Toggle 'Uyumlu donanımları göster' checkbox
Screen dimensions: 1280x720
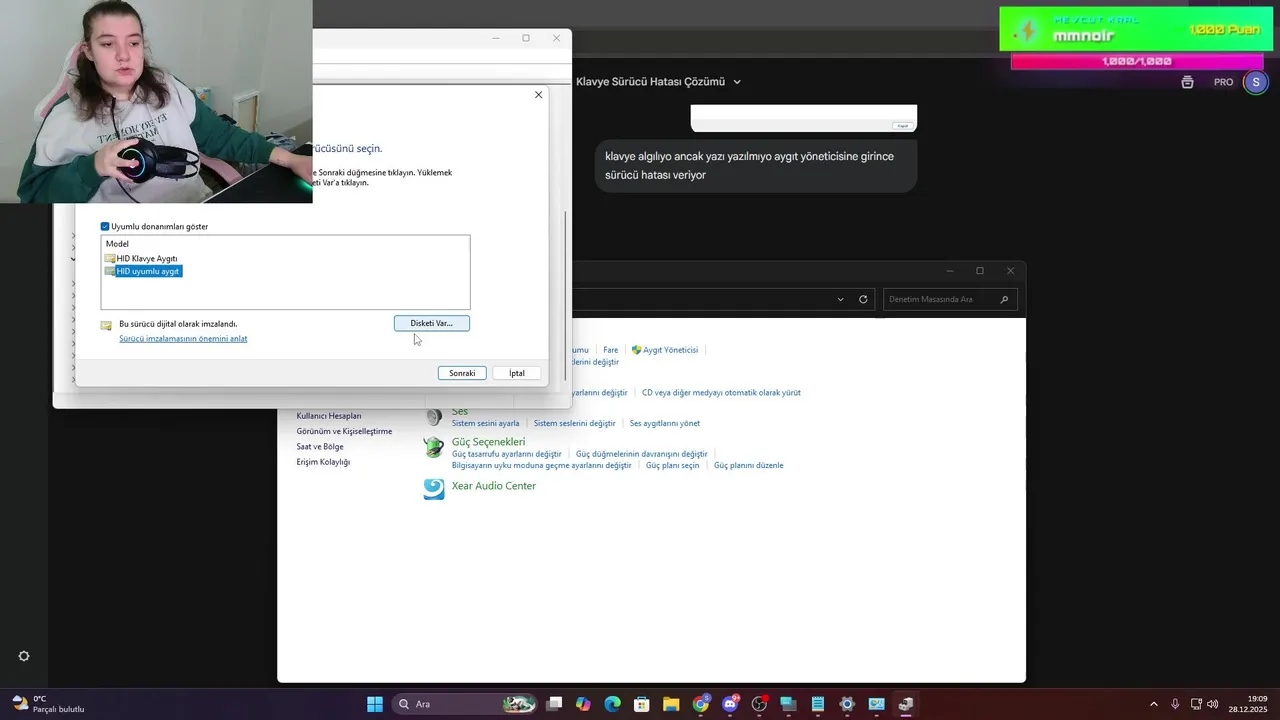tap(105, 227)
